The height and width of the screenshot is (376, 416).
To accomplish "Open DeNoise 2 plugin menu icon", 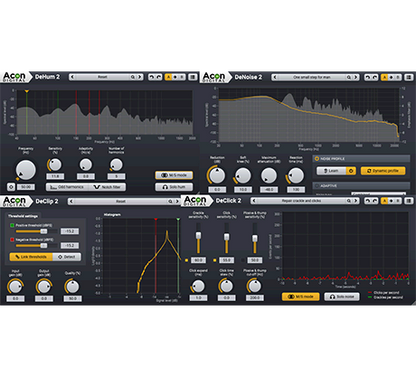I will click(x=409, y=77).
